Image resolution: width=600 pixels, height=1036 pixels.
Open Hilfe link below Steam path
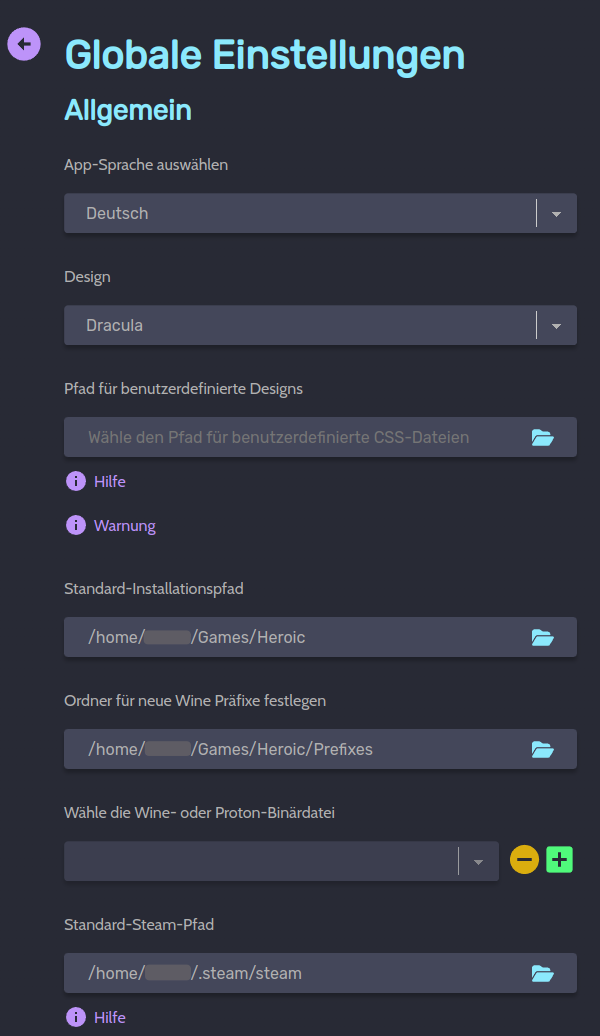(110, 1017)
